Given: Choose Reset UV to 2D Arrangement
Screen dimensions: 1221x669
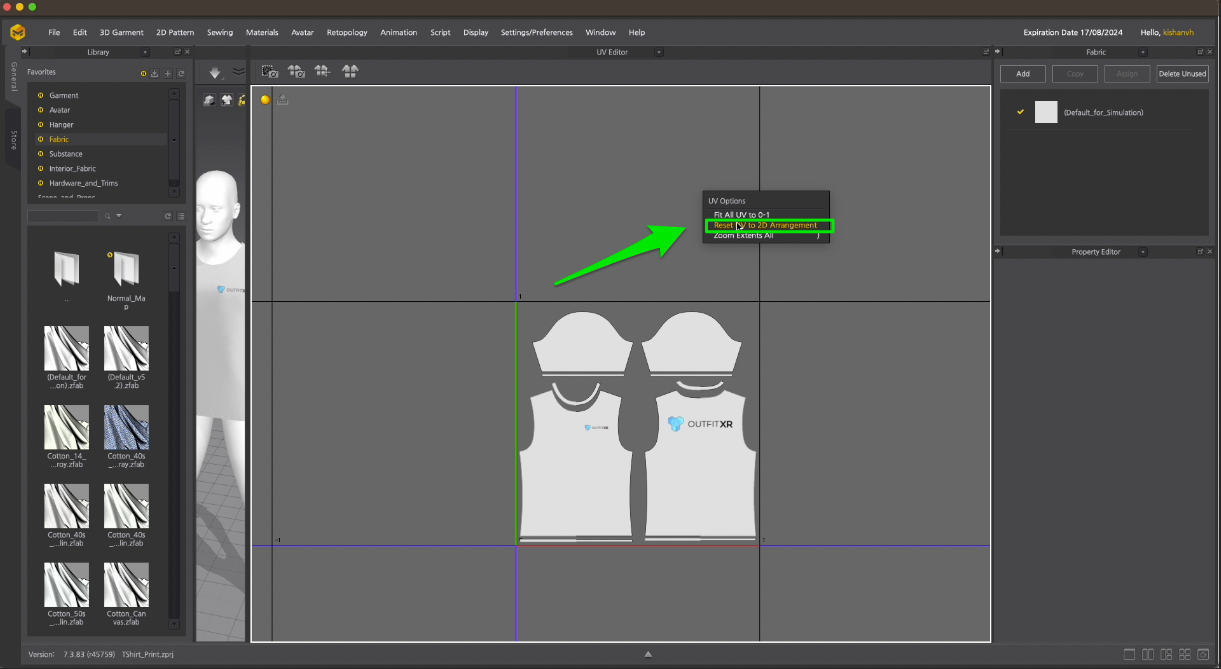Looking at the screenshot, I should coord(766,225).
